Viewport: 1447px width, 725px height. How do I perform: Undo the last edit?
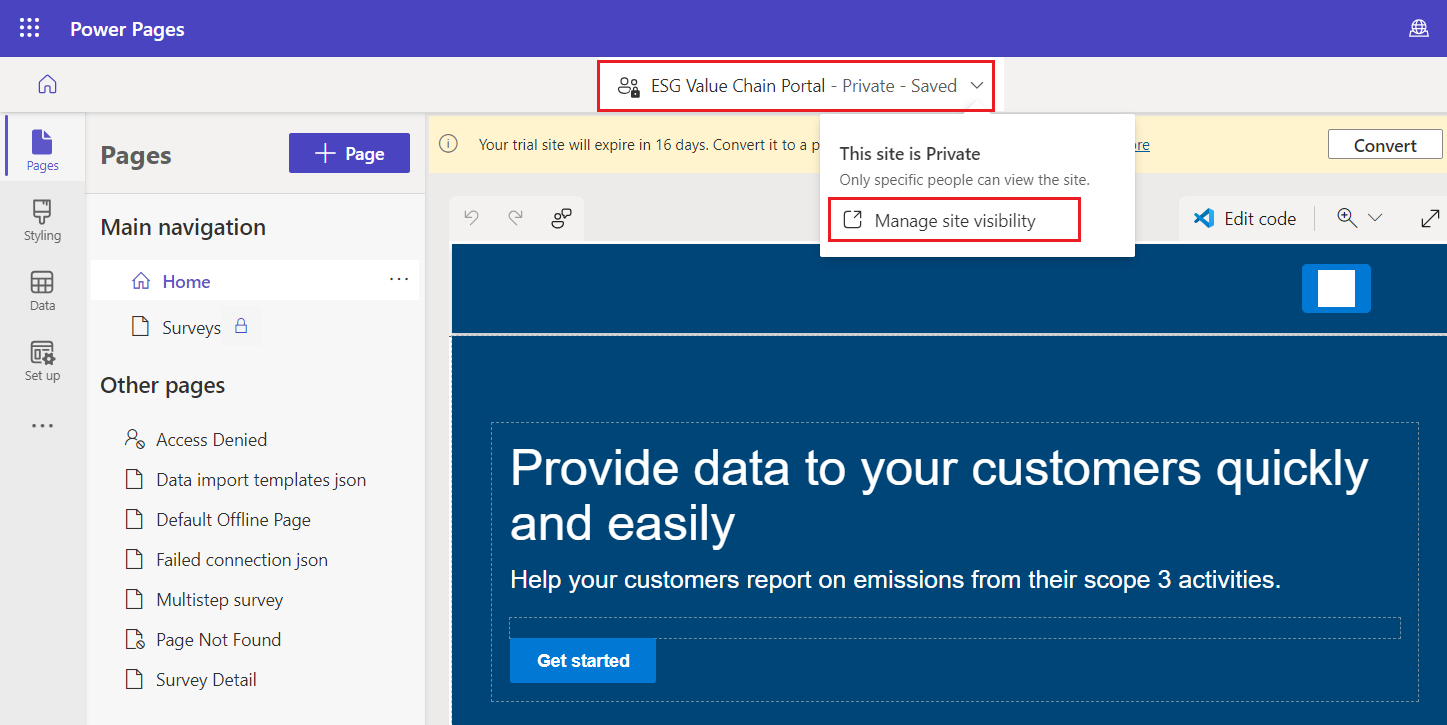point(472,218)
